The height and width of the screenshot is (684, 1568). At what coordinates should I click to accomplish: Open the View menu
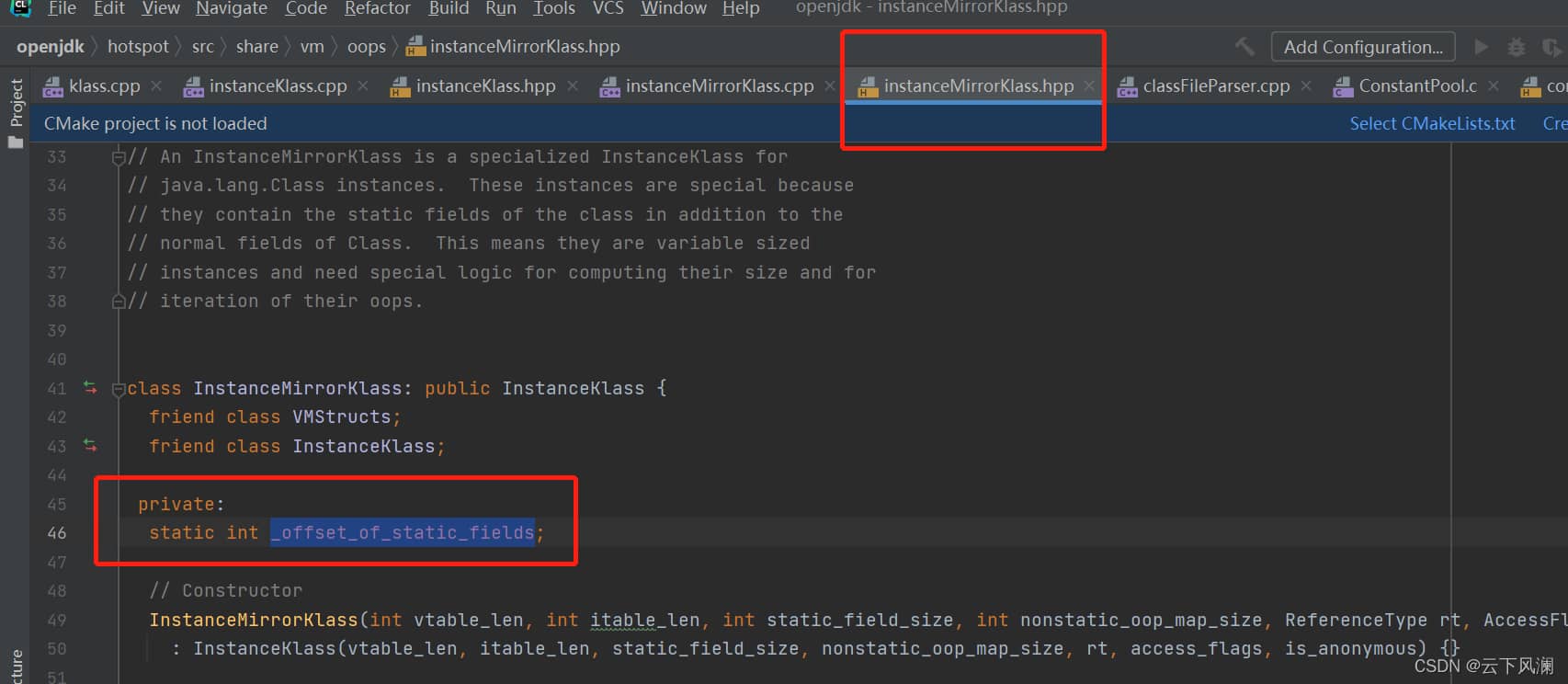click(161, 8)
